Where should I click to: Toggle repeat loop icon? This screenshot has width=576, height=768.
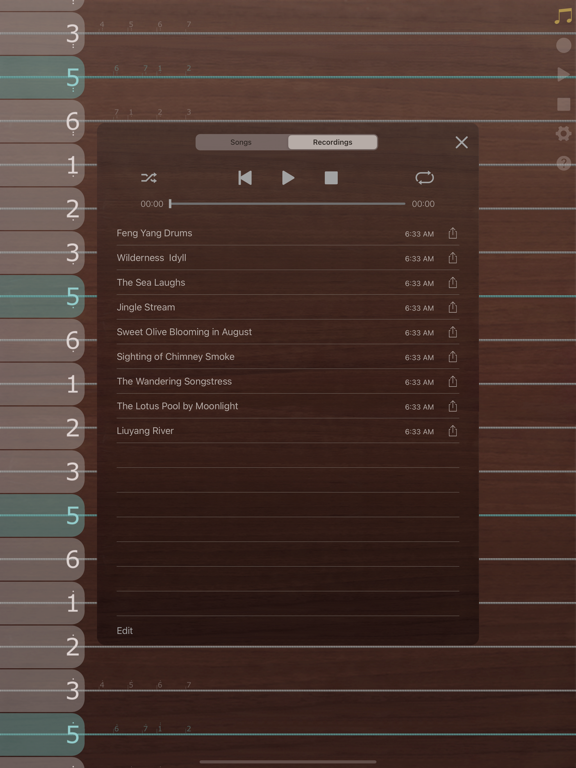(x=425, y=178)
